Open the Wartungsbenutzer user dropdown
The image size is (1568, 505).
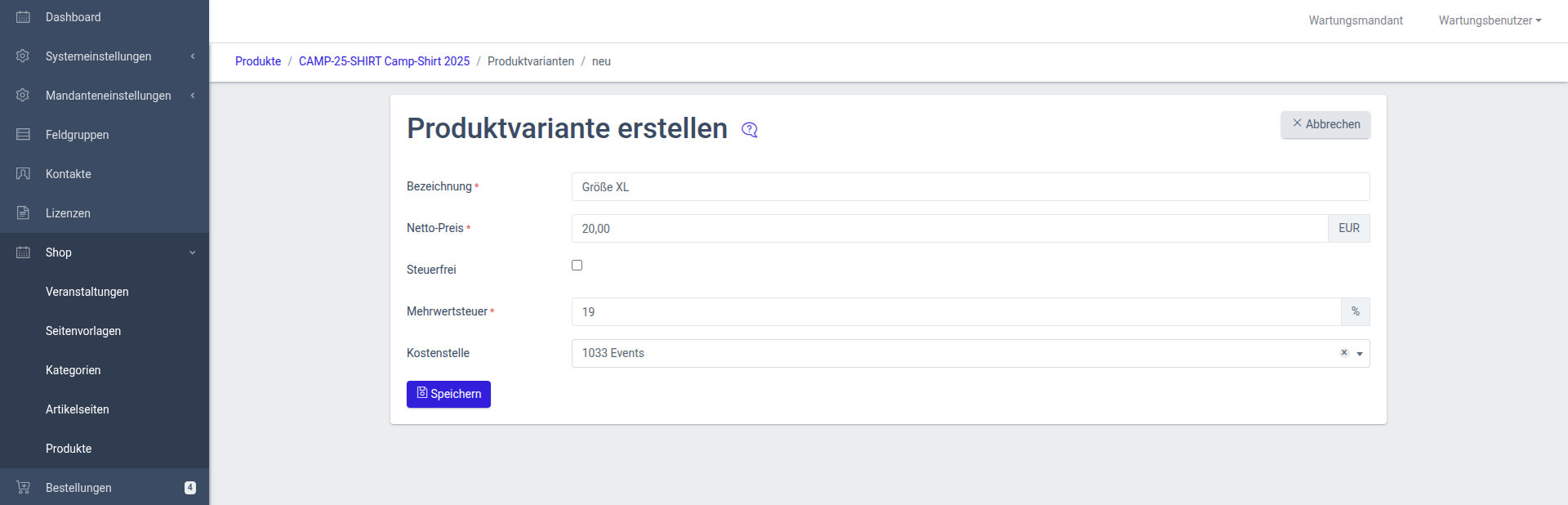[x=1490, y=20]
